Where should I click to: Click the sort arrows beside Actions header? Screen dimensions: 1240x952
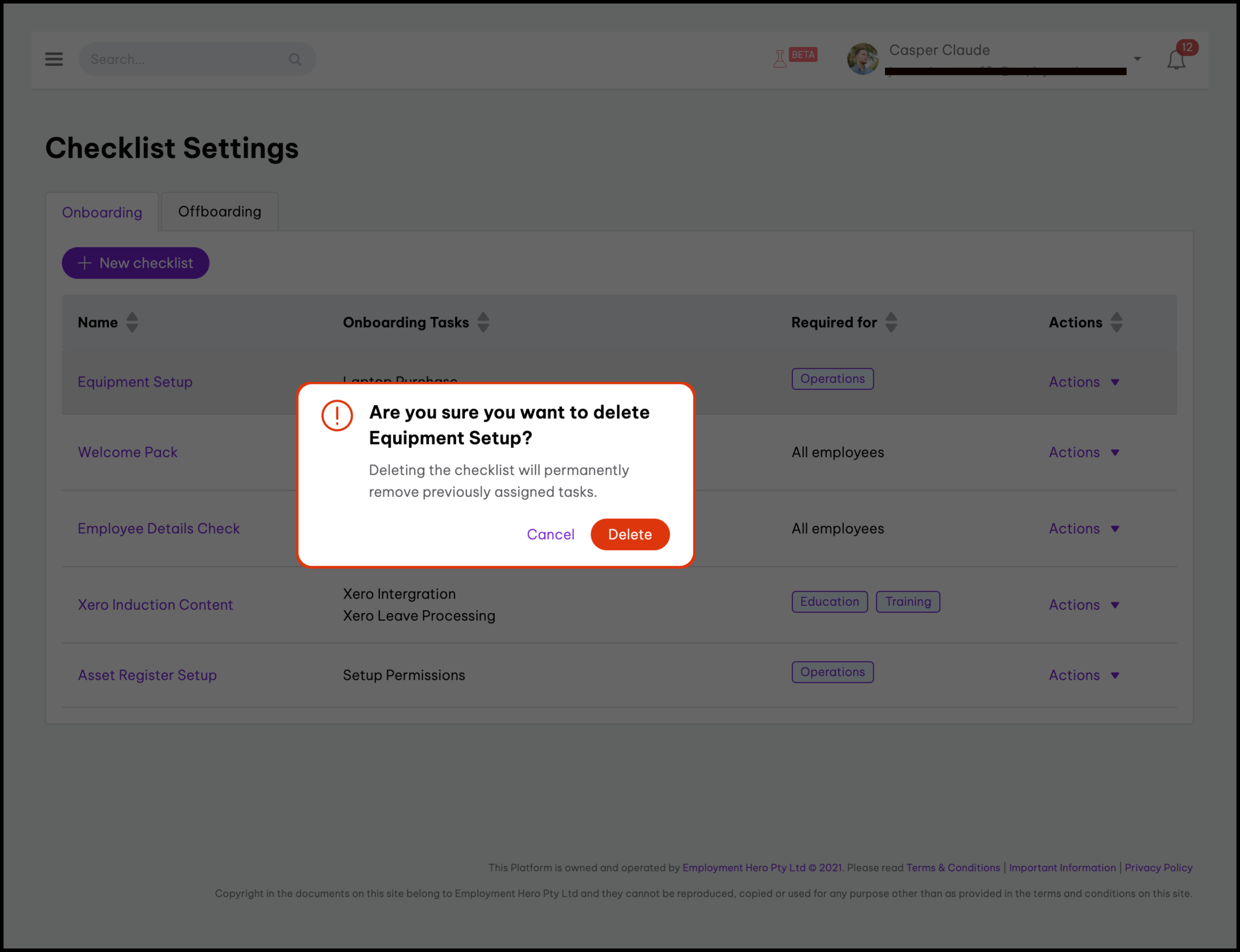1117,322
